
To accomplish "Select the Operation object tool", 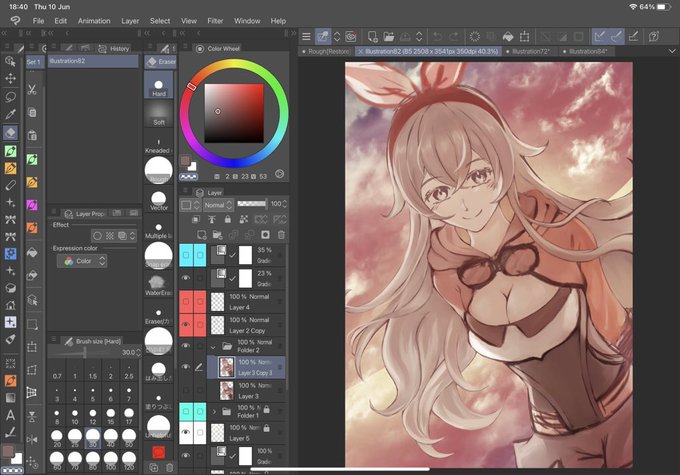I will tap(10, 61).
